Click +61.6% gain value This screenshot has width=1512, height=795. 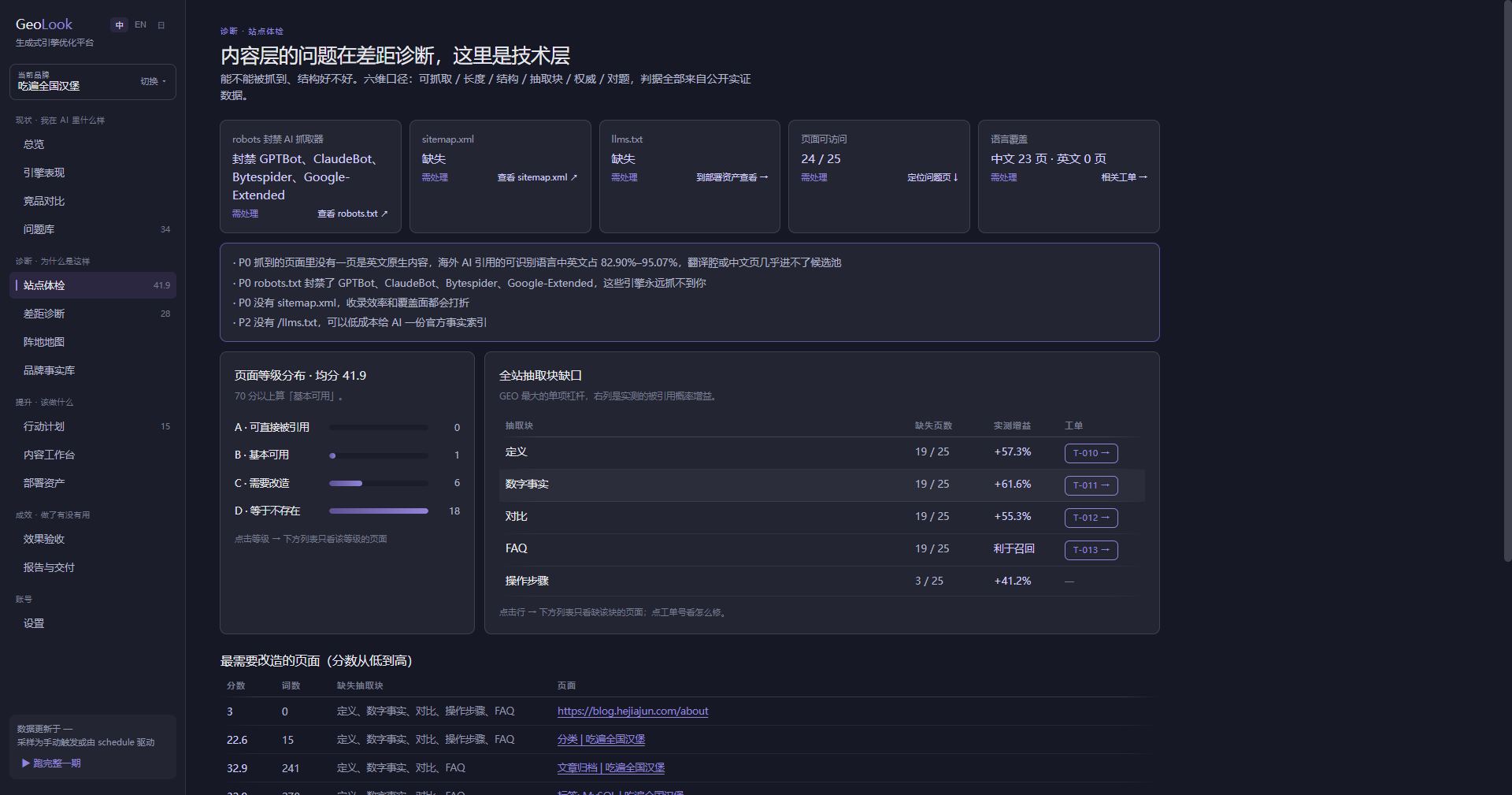point(1012,484)
